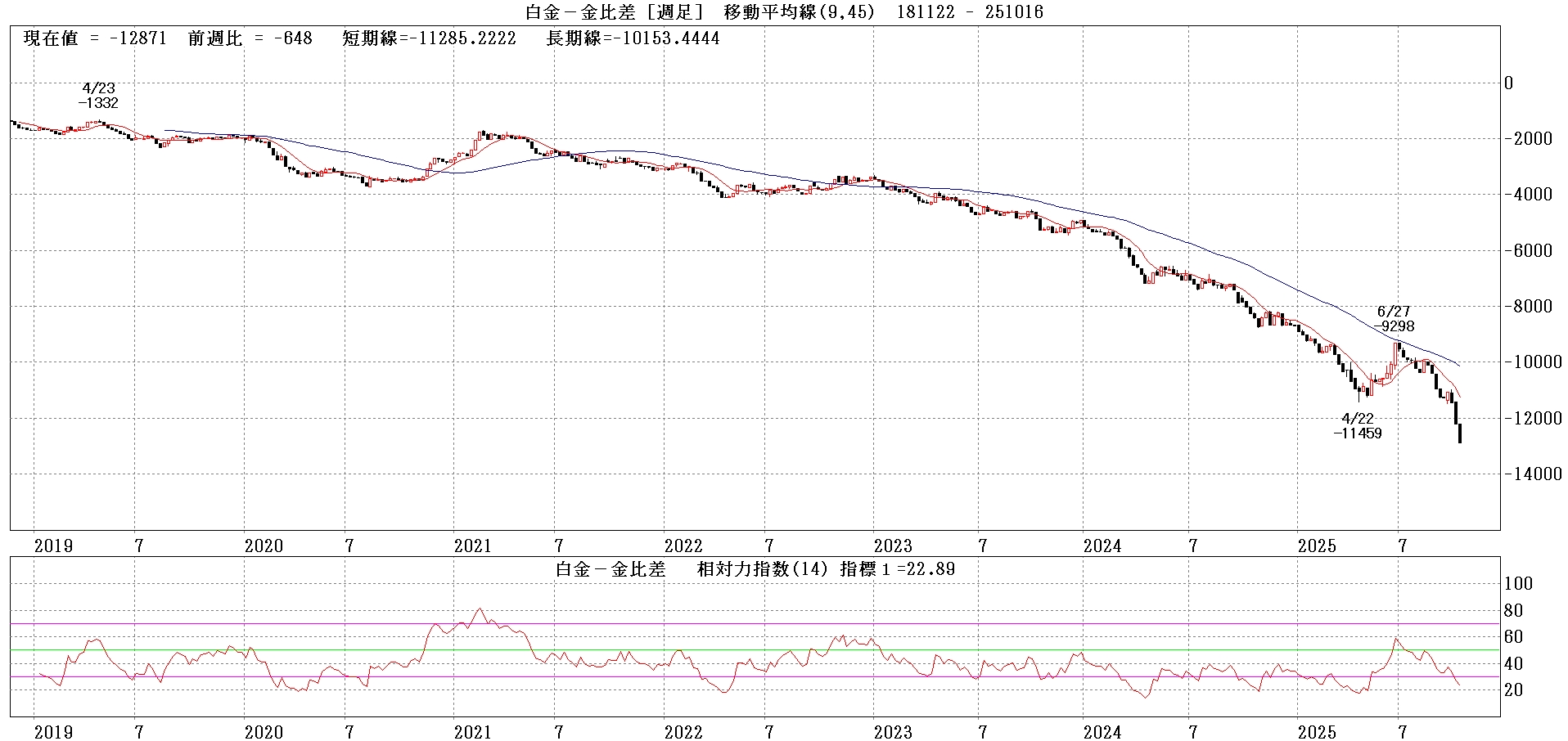Select 2025 on the RSI panel time axis
Screen dimensions: 1568x741
(1317, 732)
